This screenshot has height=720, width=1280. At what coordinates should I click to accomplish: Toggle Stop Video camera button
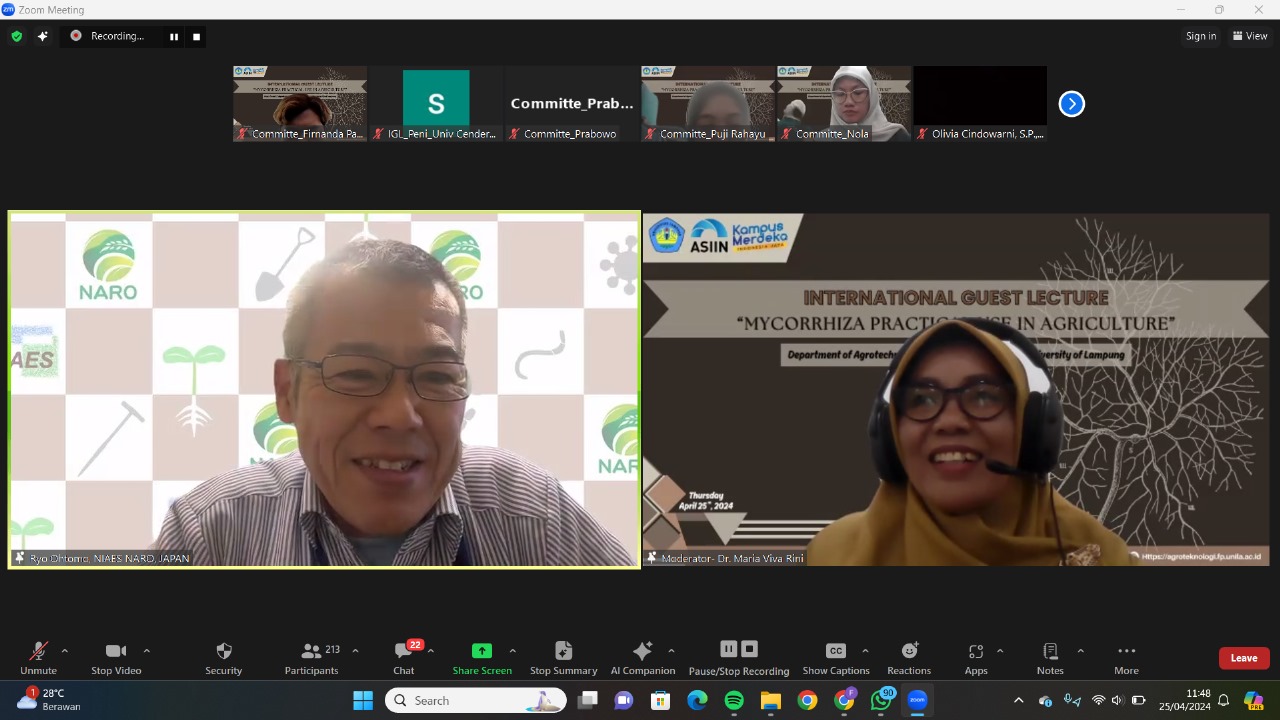tap(116, 652)
